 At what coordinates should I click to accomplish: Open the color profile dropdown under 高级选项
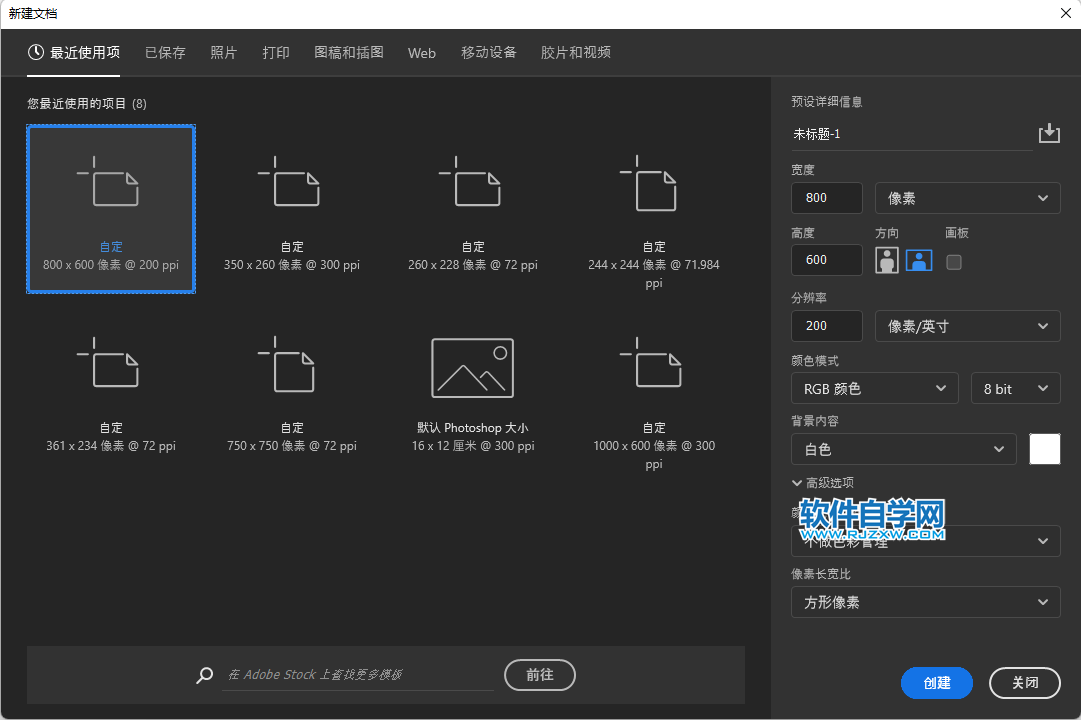pos(925,541)
